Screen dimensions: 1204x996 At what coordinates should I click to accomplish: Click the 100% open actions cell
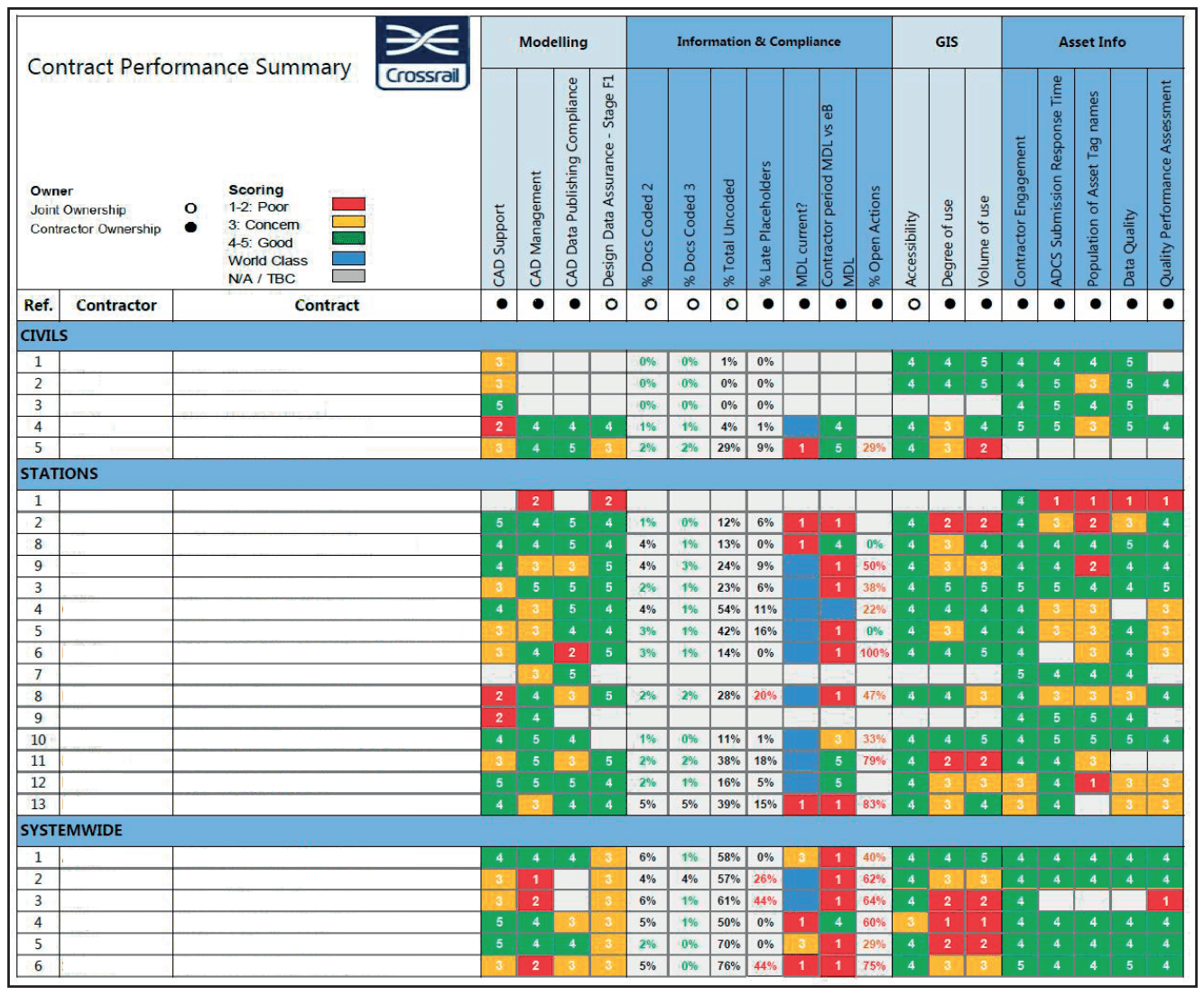pyautogui.click(x=874, y=652)
